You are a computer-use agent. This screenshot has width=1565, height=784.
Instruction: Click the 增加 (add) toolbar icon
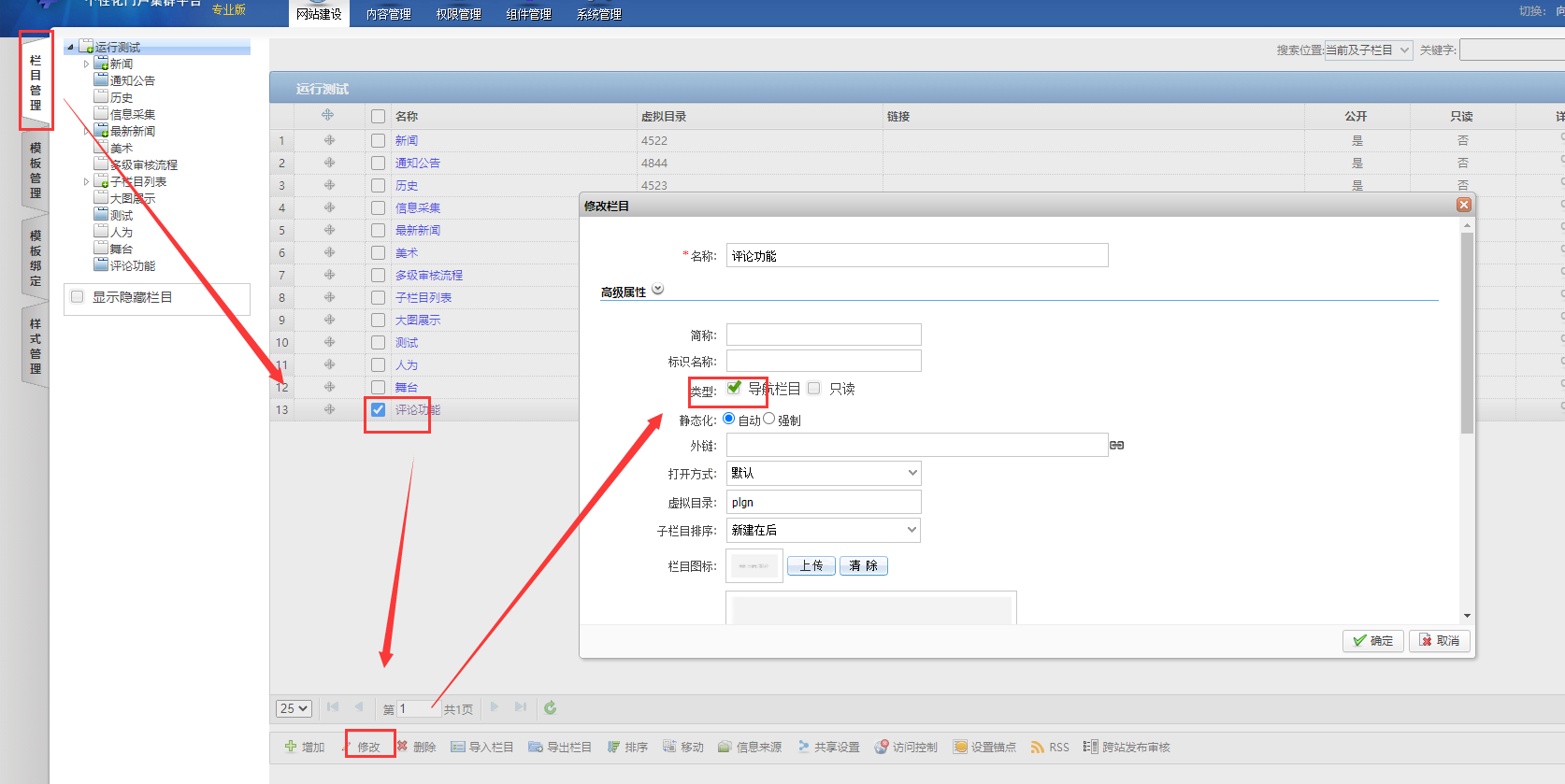(291, 747)
